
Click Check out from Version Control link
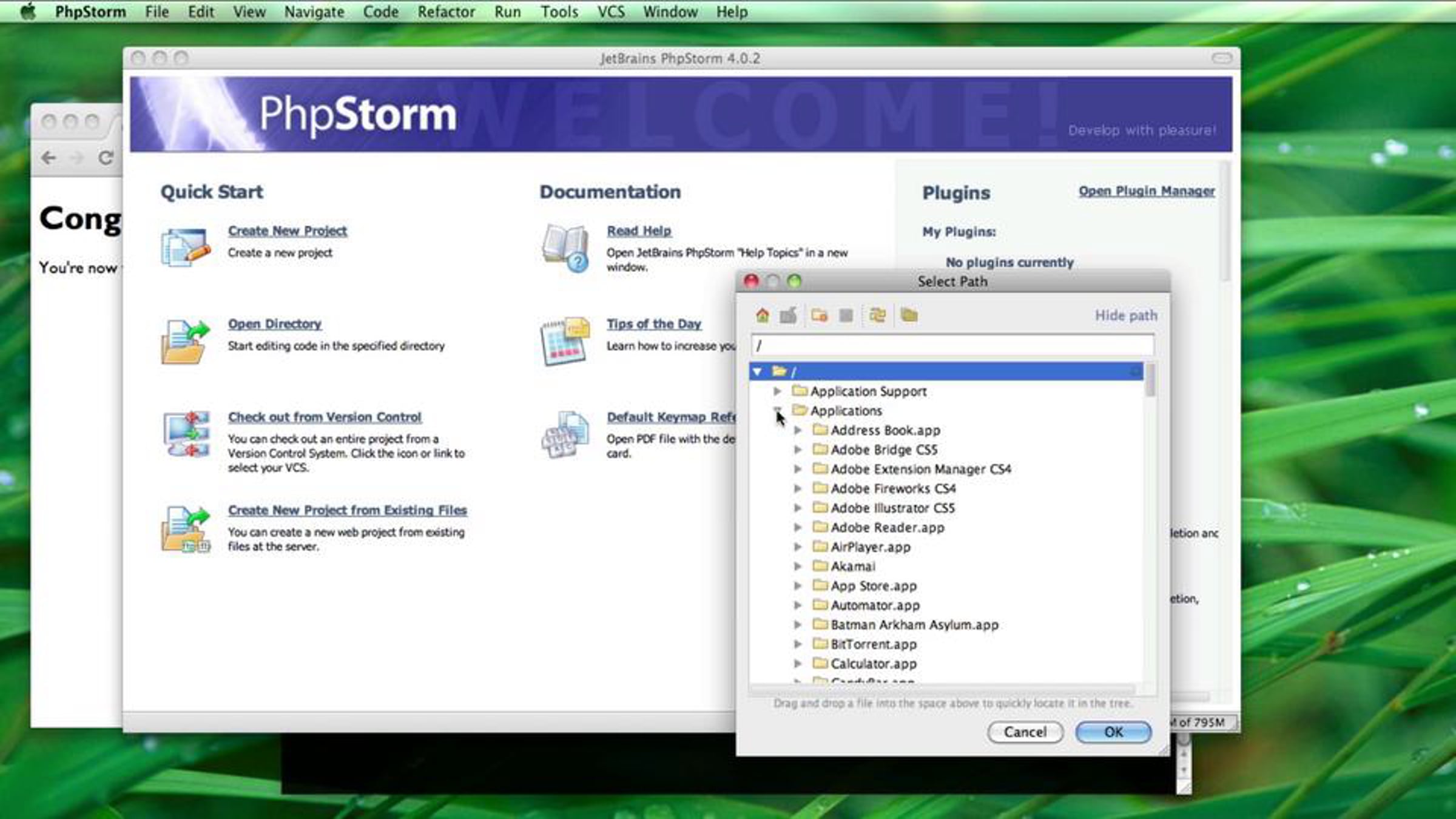[x=325, y=417]
